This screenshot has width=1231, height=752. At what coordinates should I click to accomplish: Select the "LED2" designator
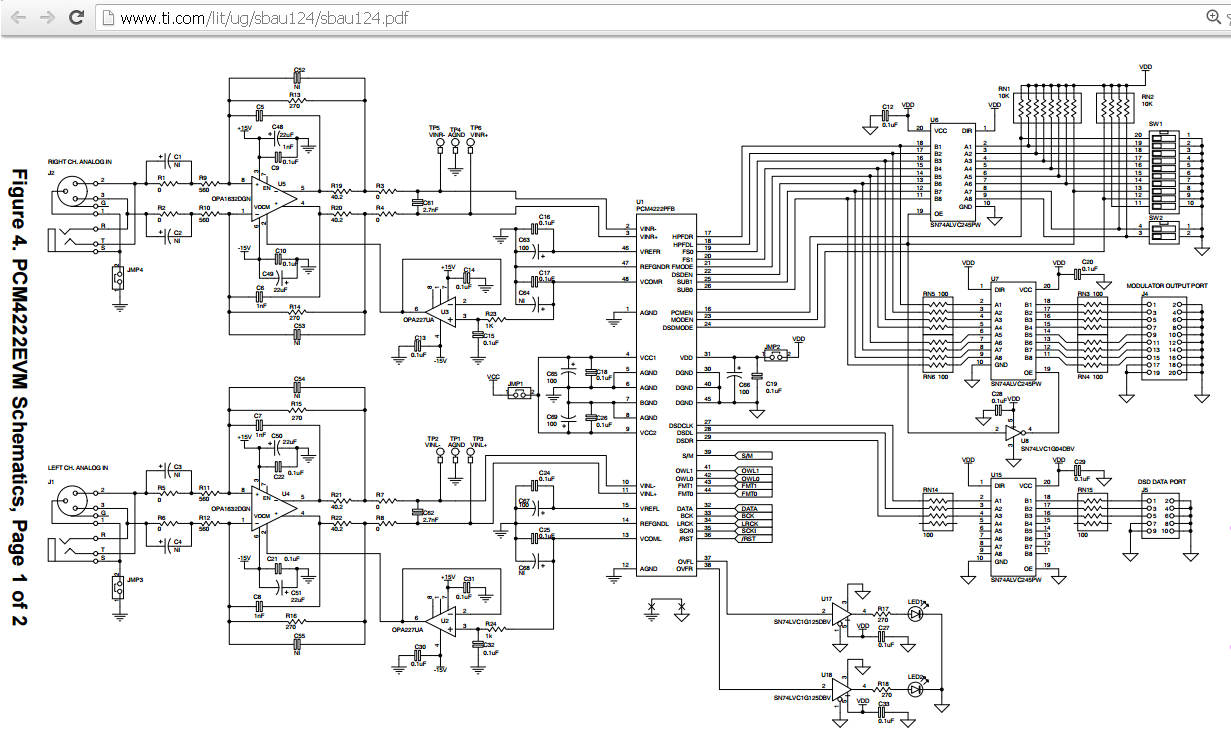click(x=916, y=677)
